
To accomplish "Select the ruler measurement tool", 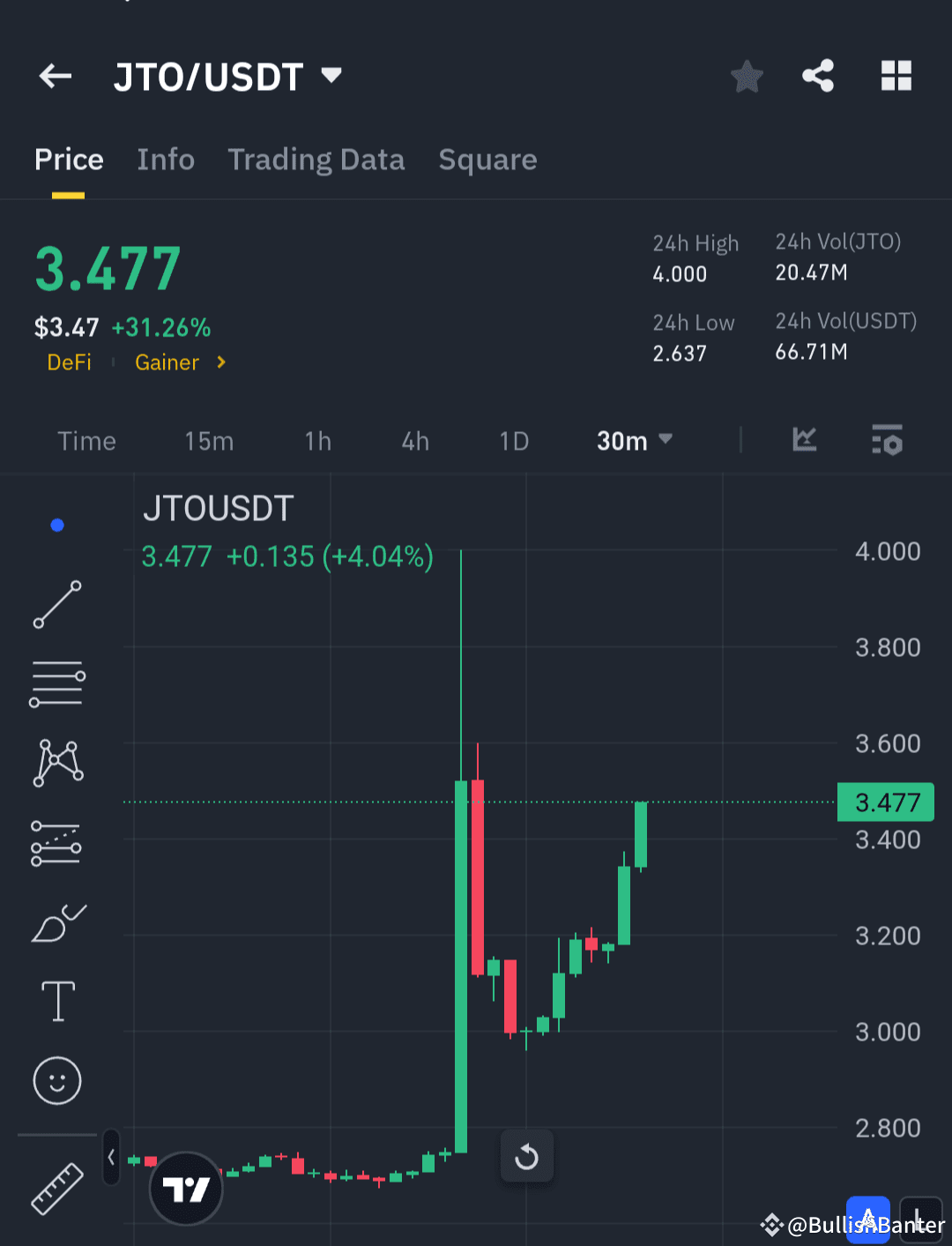I will [56, 1189].
